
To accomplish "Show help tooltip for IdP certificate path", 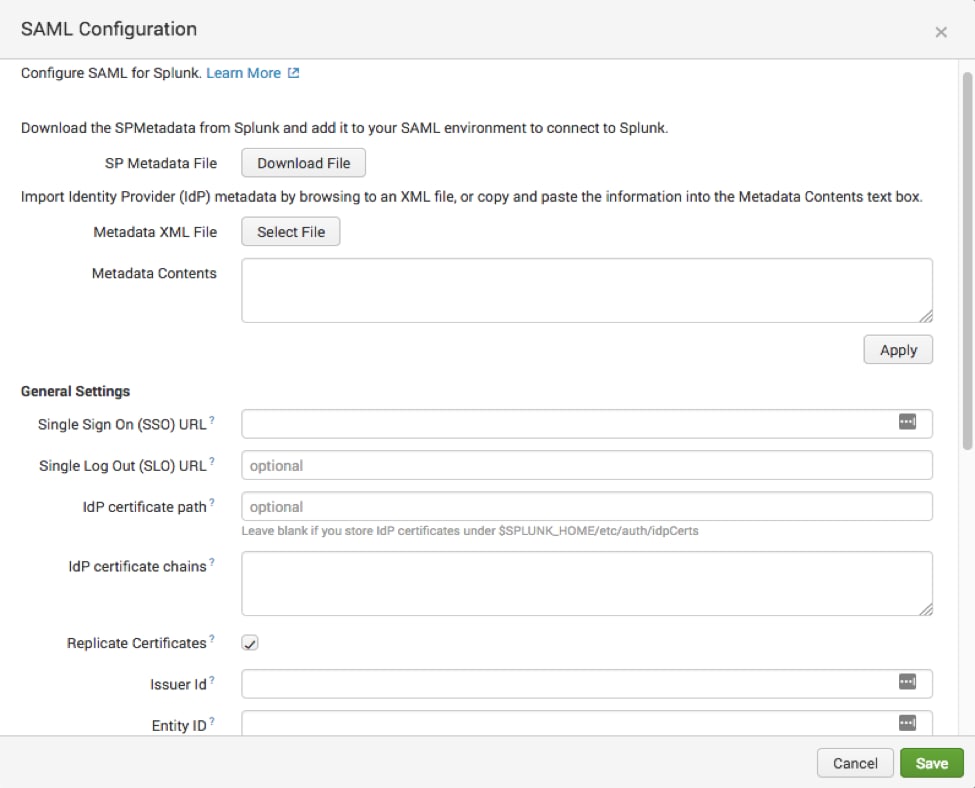I will (212, 503).
